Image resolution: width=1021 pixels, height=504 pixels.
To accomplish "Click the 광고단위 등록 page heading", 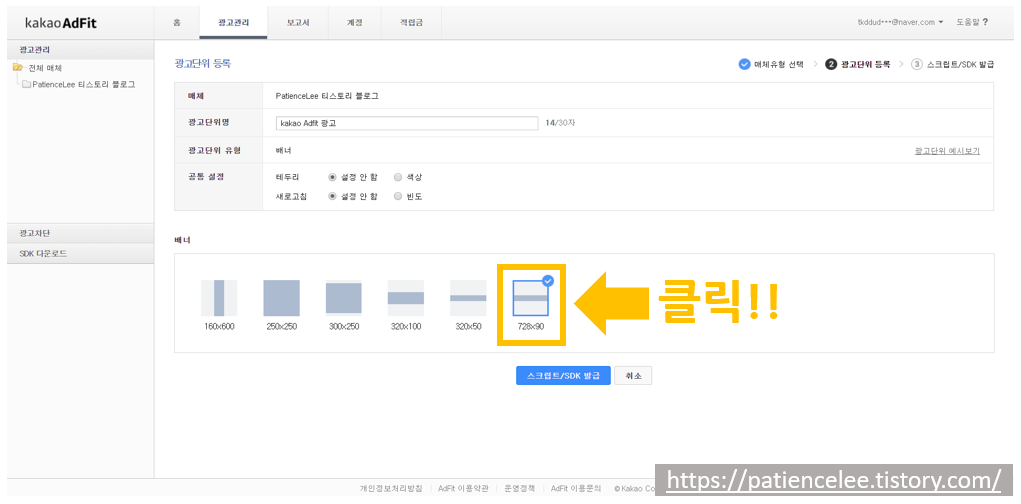I will [x=203, y=64].
